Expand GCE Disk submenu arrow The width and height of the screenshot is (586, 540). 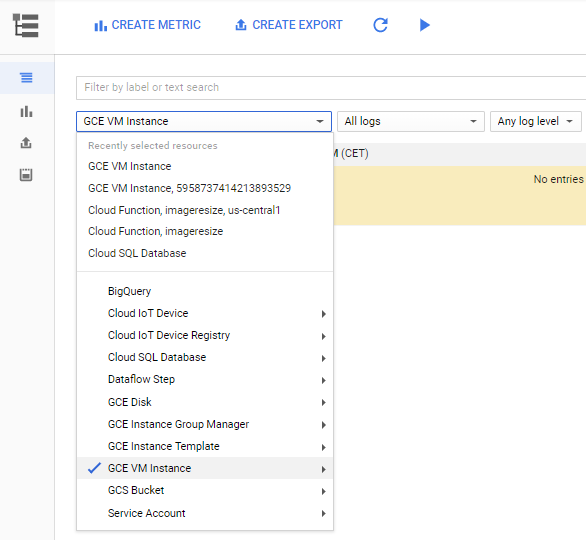click(324, 402)
